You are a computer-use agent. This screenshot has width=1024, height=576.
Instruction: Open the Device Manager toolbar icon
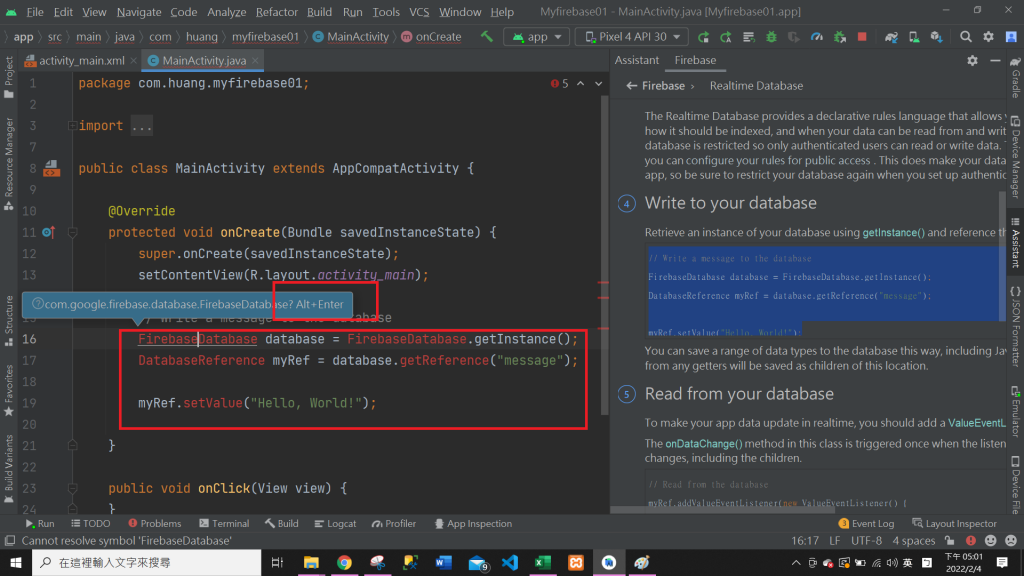pyautogui.click(x=914, y=37)
